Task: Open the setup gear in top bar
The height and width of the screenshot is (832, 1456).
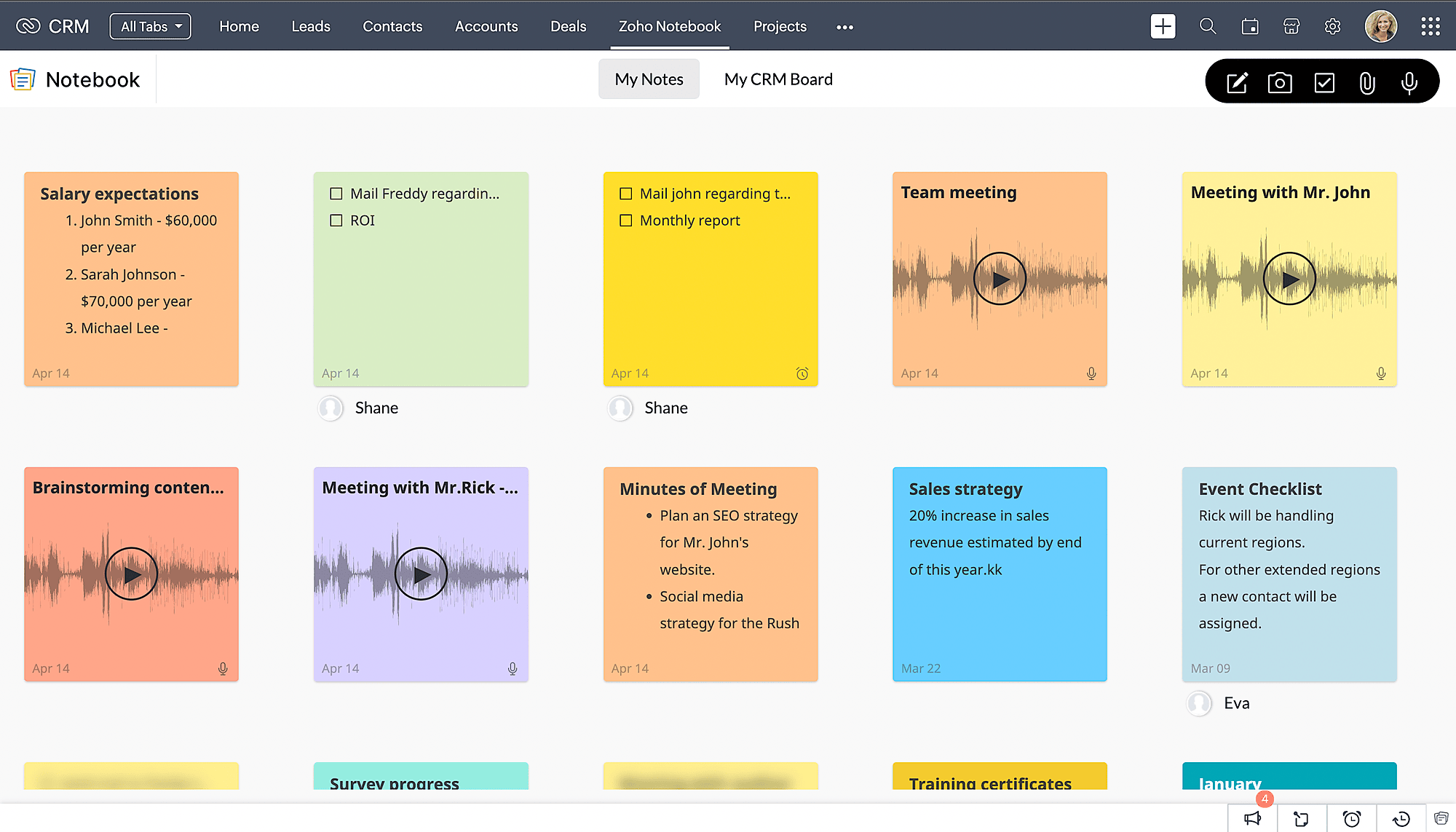Action: point(1332,27)
